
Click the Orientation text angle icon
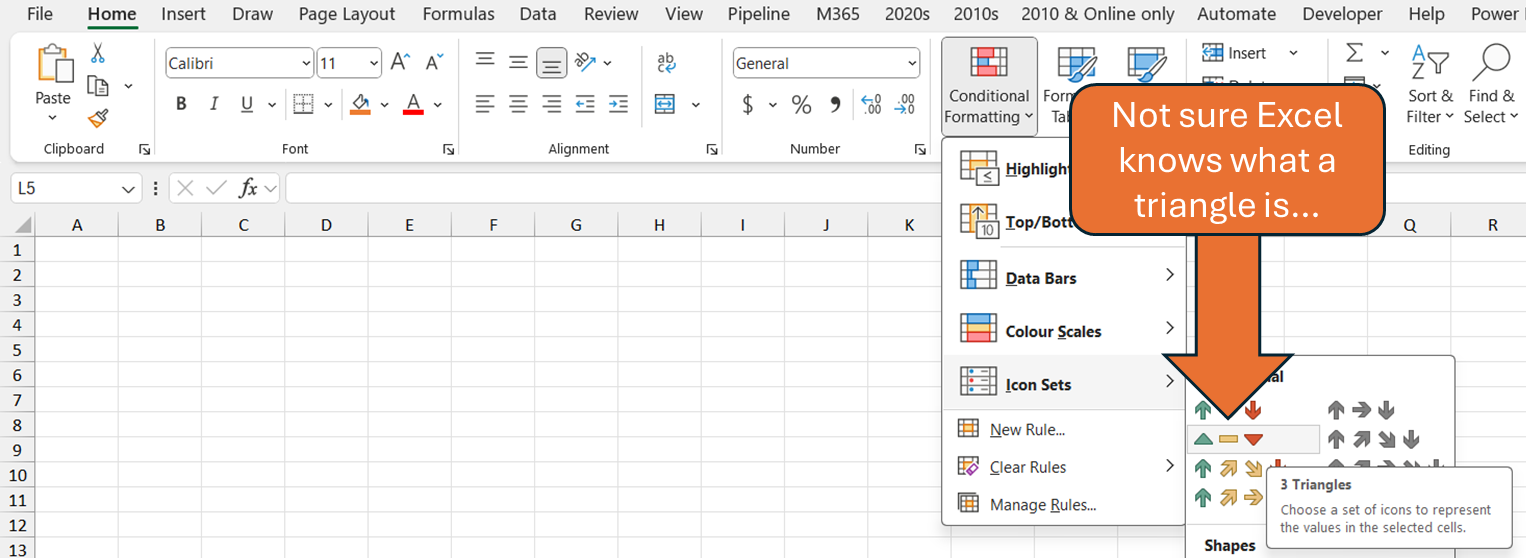[586, 63]
